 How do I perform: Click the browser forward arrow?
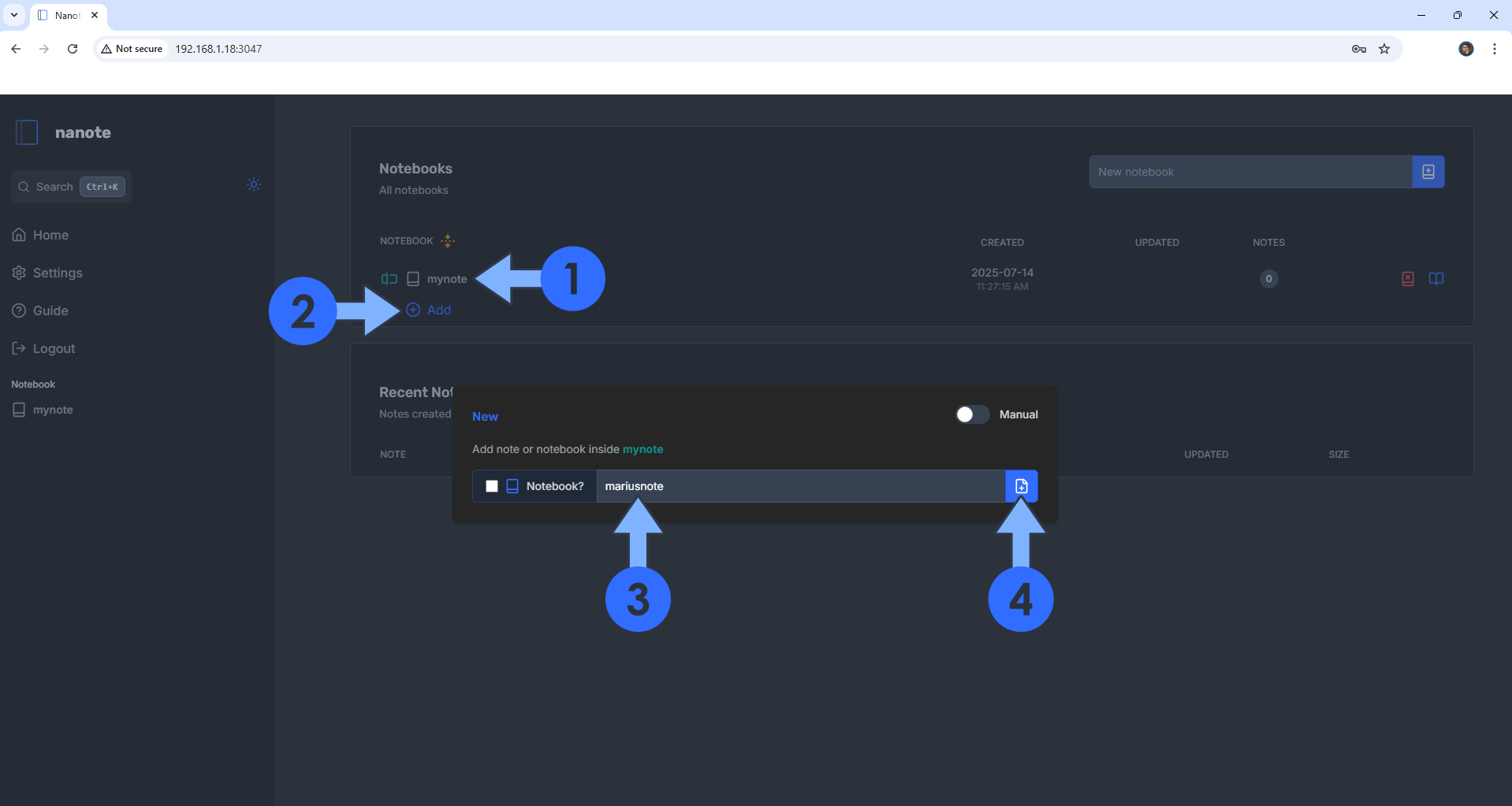click(44, 49)
